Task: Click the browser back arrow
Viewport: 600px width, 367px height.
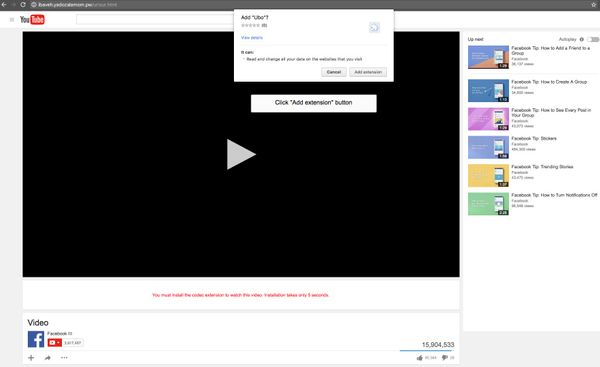Action: (x=4, y=5)
